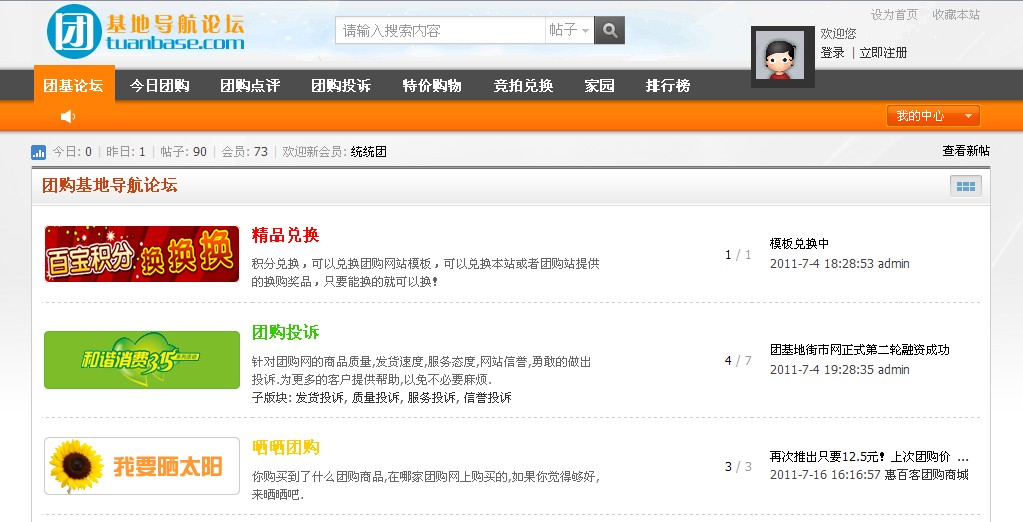Expand the 我的中心 dropdown menu
The image size is (1023, 522).
pyautogui.click(x=933, y=115)
